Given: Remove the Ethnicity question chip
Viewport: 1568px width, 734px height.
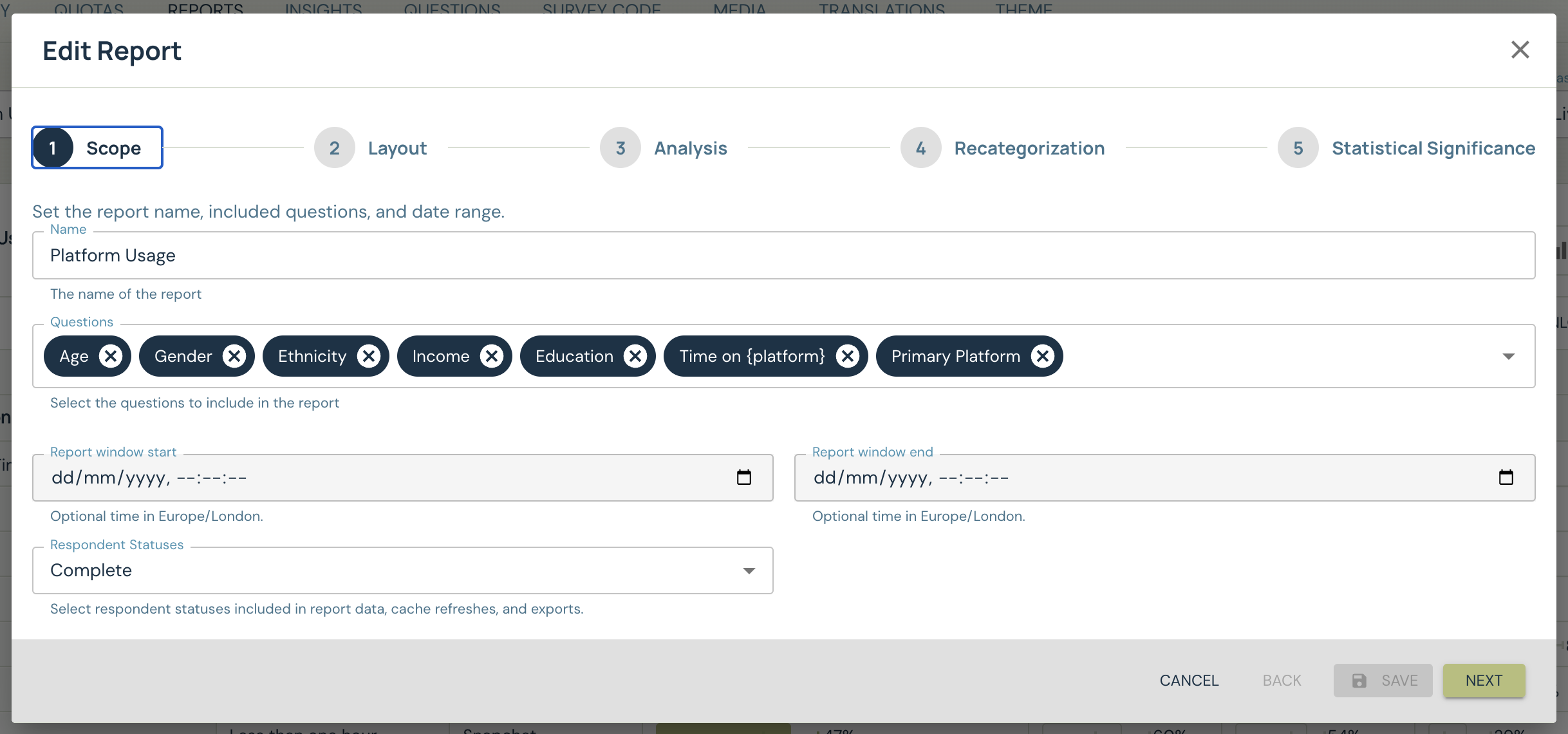Looking at the screenshot, I should 369,356.
